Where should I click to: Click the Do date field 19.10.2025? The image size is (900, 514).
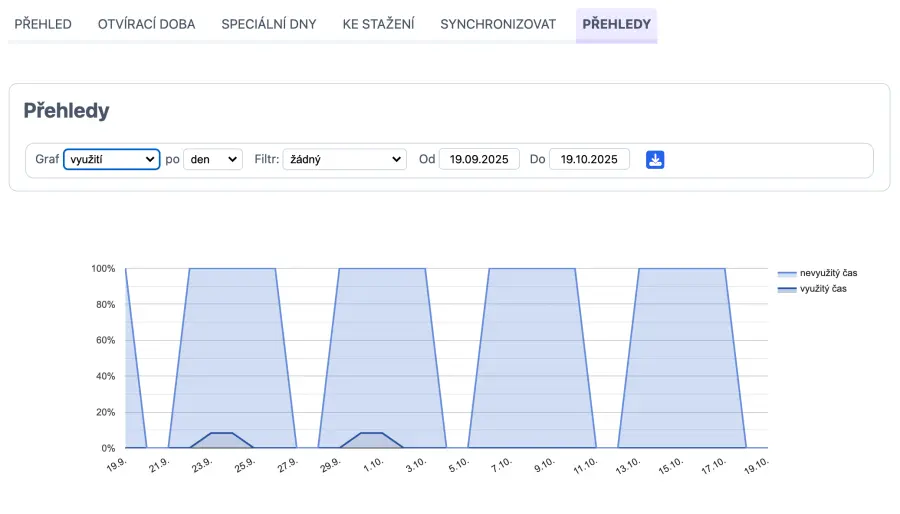tap(589, 159)
